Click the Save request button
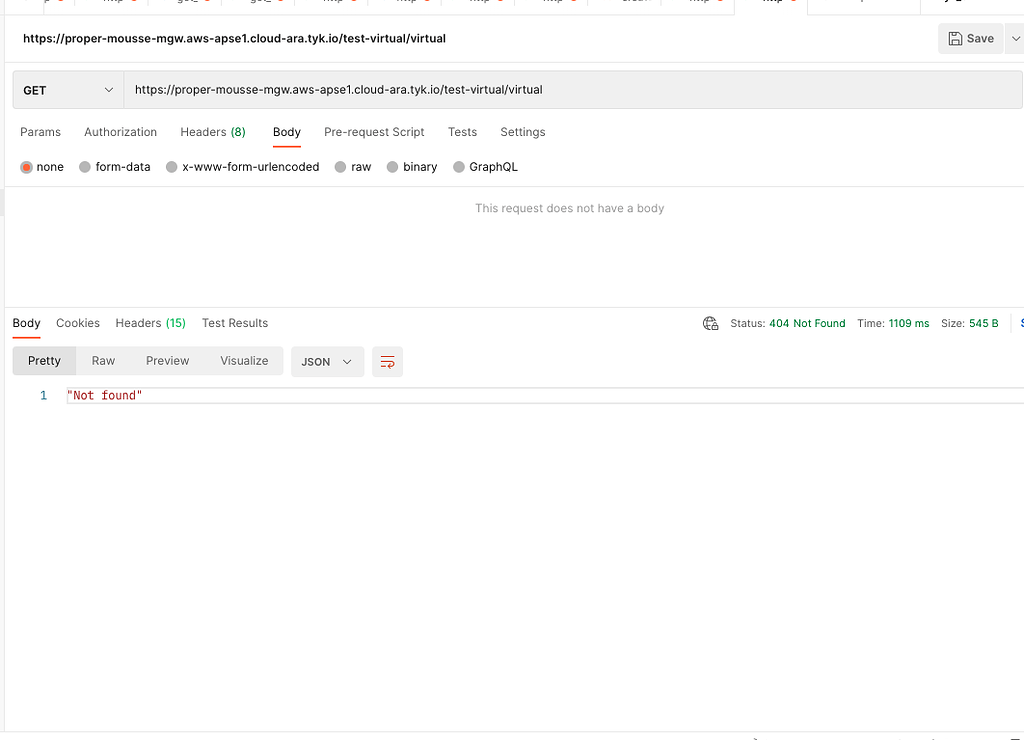The image size is (1024, 740). click(968, 38)
